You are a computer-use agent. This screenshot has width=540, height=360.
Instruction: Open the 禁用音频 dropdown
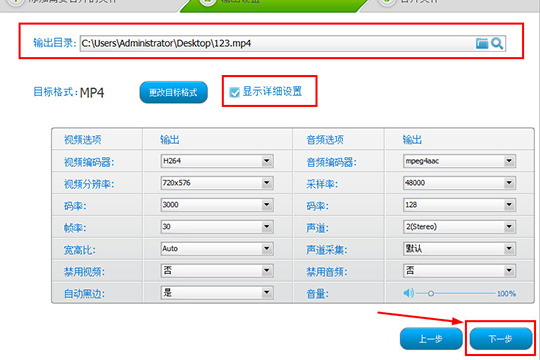(x=459, y=271)
